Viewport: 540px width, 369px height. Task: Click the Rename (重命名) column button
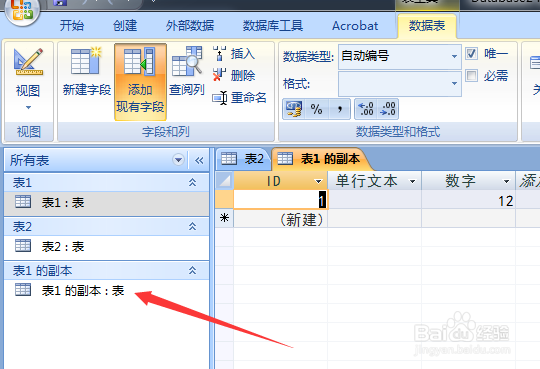239,98
